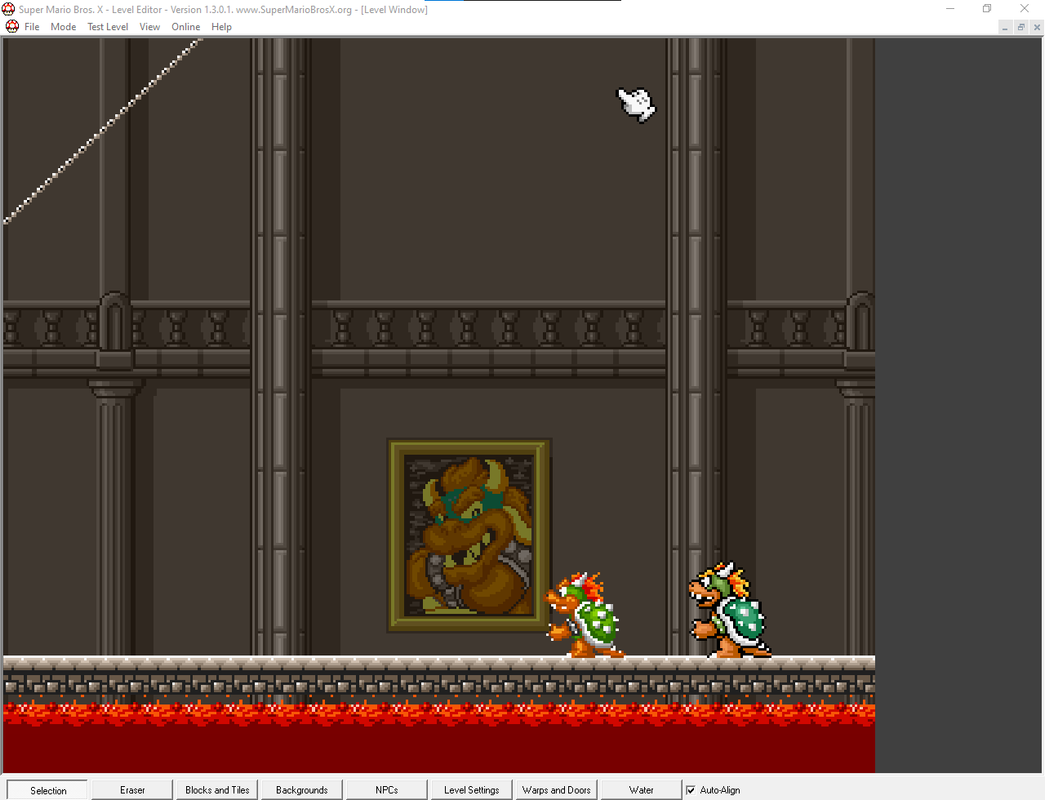Screen dimensions: 1045x800
Task: Open the NPCs panel
Action: [387, 790]
